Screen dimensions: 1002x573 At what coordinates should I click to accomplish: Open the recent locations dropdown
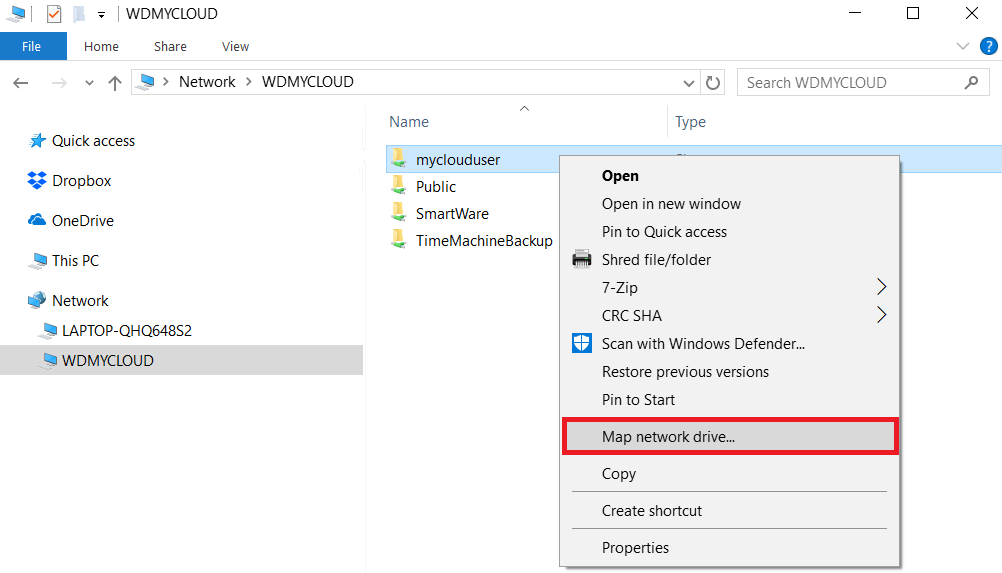(x=89, y=83)
